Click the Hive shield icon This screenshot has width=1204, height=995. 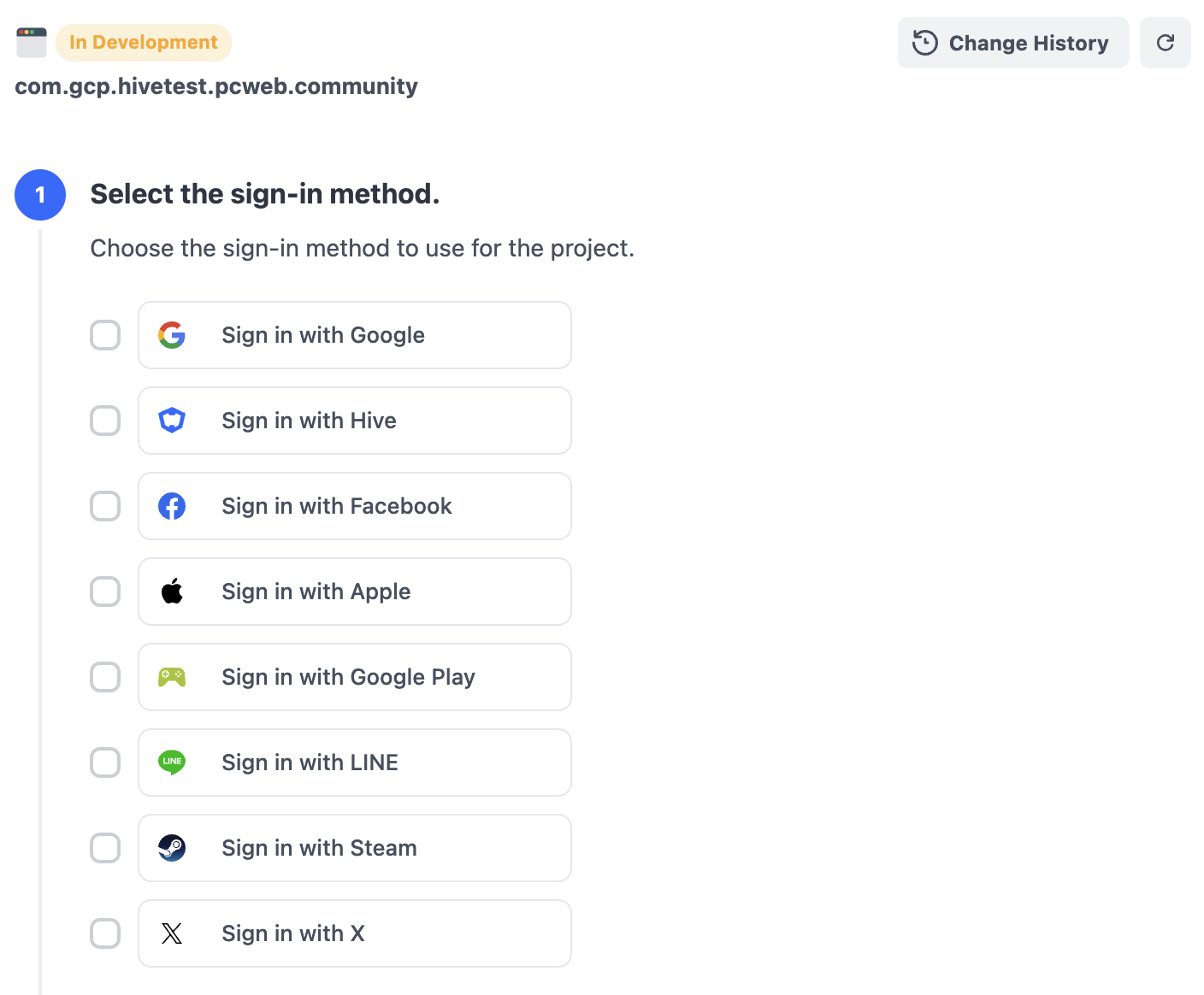click(172, 421)
